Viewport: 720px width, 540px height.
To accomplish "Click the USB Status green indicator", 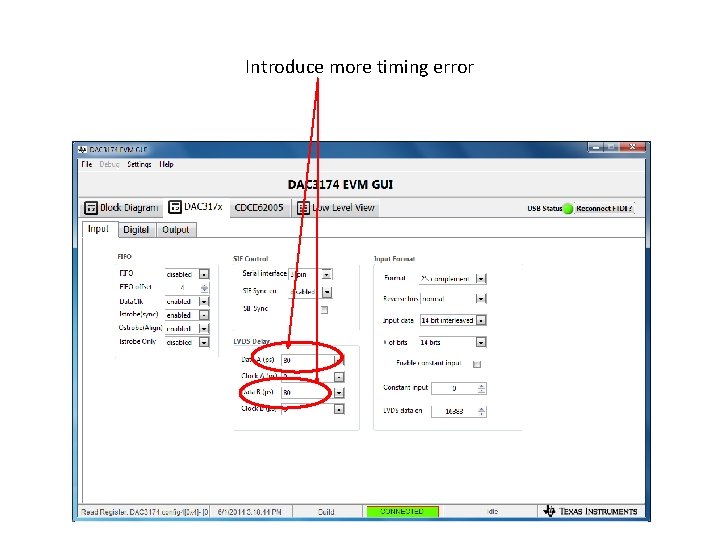I will point(568,208).
